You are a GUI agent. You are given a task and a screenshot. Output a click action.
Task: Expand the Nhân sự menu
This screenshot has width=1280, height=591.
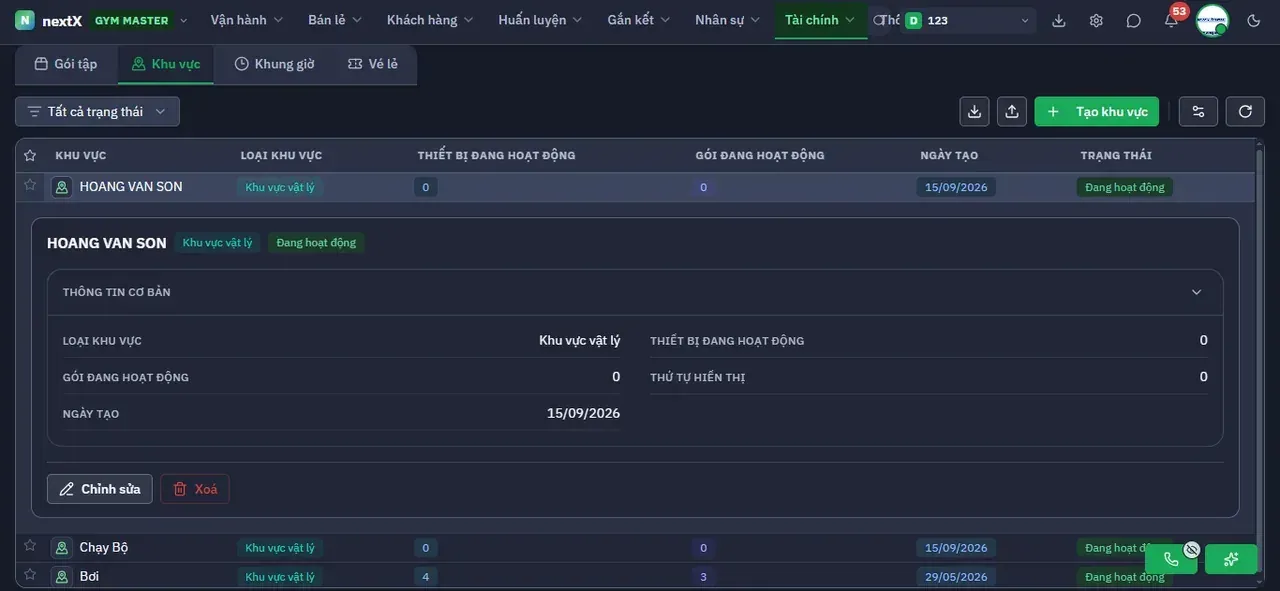tap(728, 20)
